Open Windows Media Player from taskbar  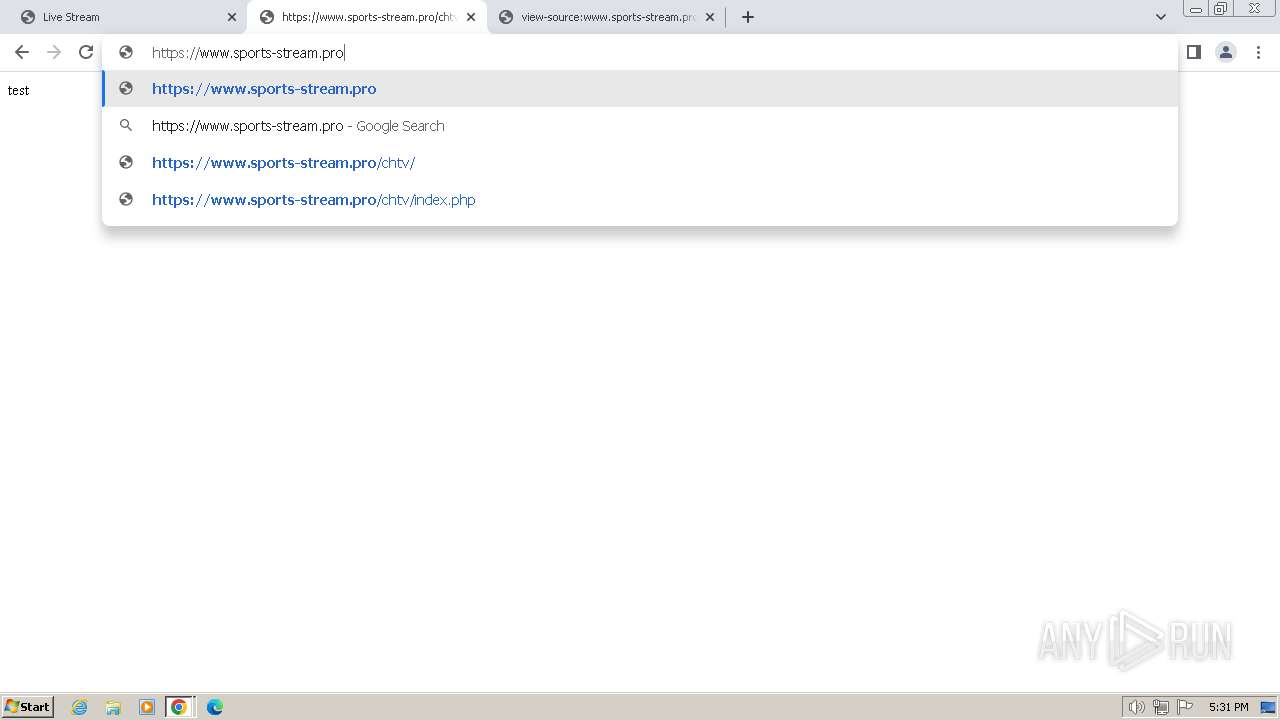pyautogui.click(x=147, y=707)
